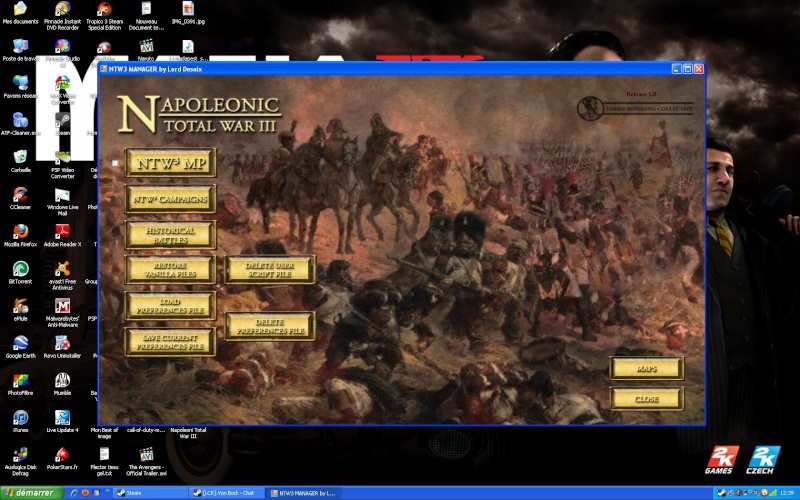The height and width of the screenshot is (500, 800).
Task: Click Delete Preferences File button
Action: tap(269, 326)
